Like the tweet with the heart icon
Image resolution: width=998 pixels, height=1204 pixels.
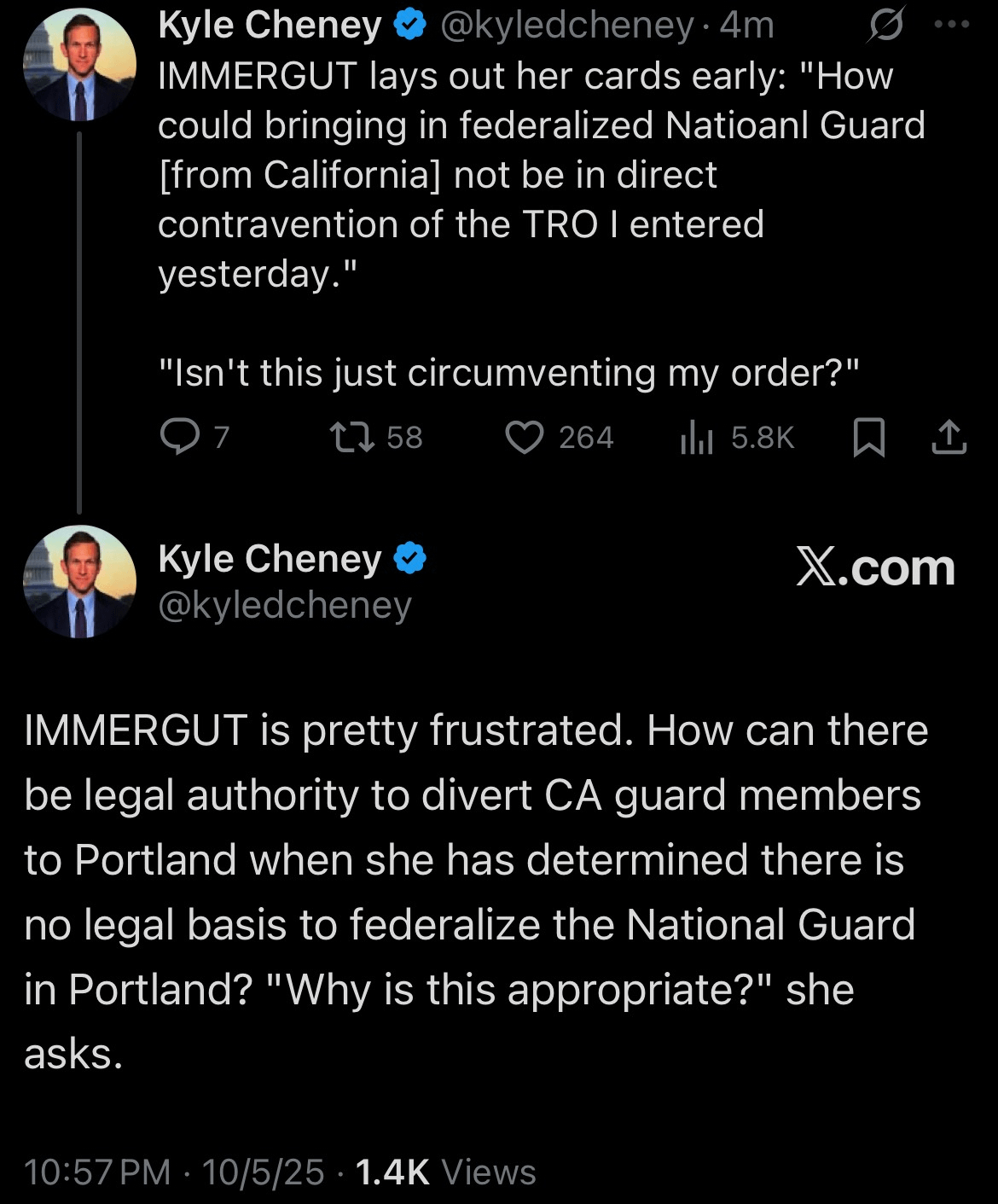pyautogui.click(x=524, y=438)
